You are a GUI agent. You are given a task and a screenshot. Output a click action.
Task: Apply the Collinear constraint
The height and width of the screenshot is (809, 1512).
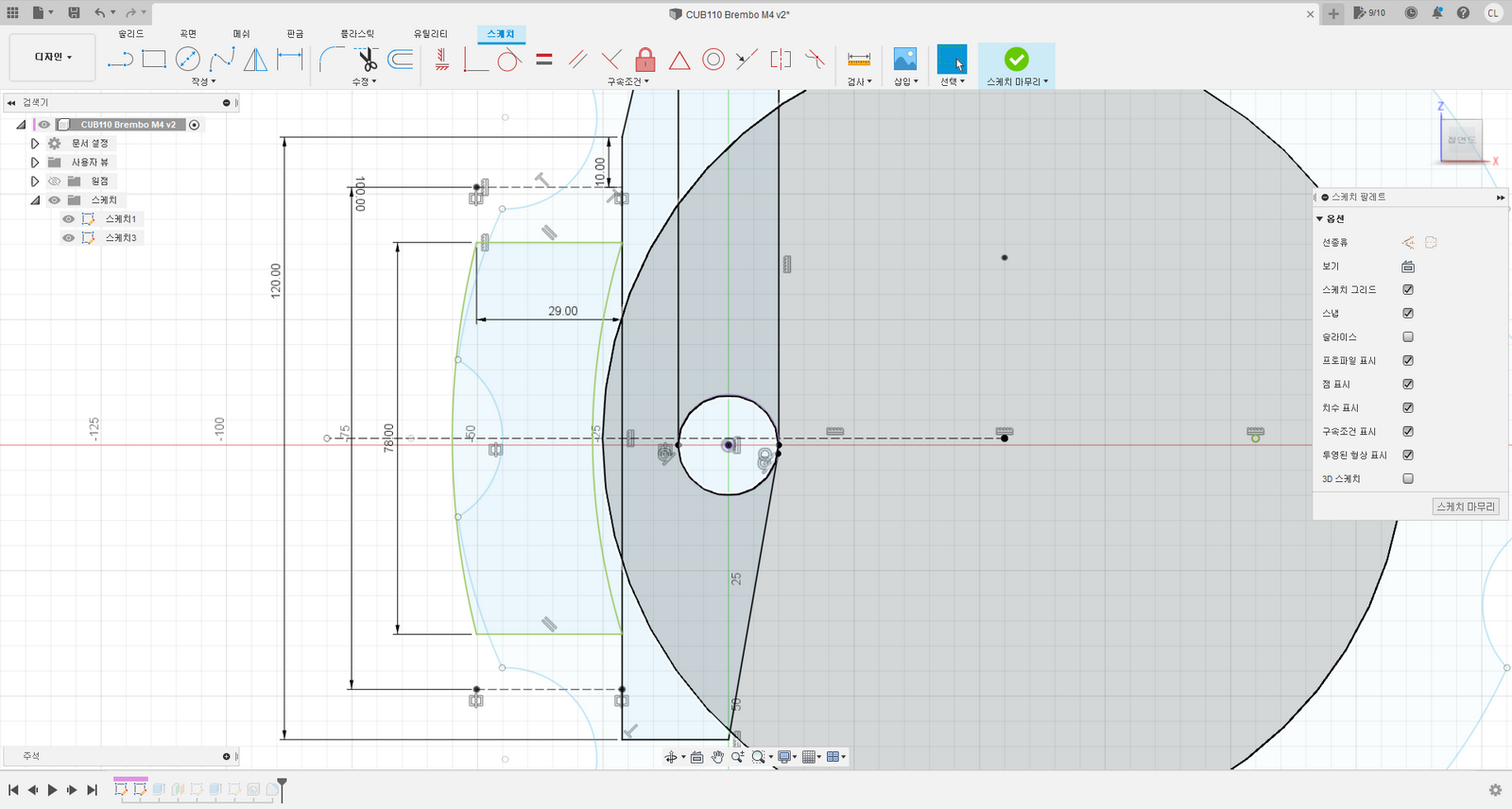click(747, 60)
